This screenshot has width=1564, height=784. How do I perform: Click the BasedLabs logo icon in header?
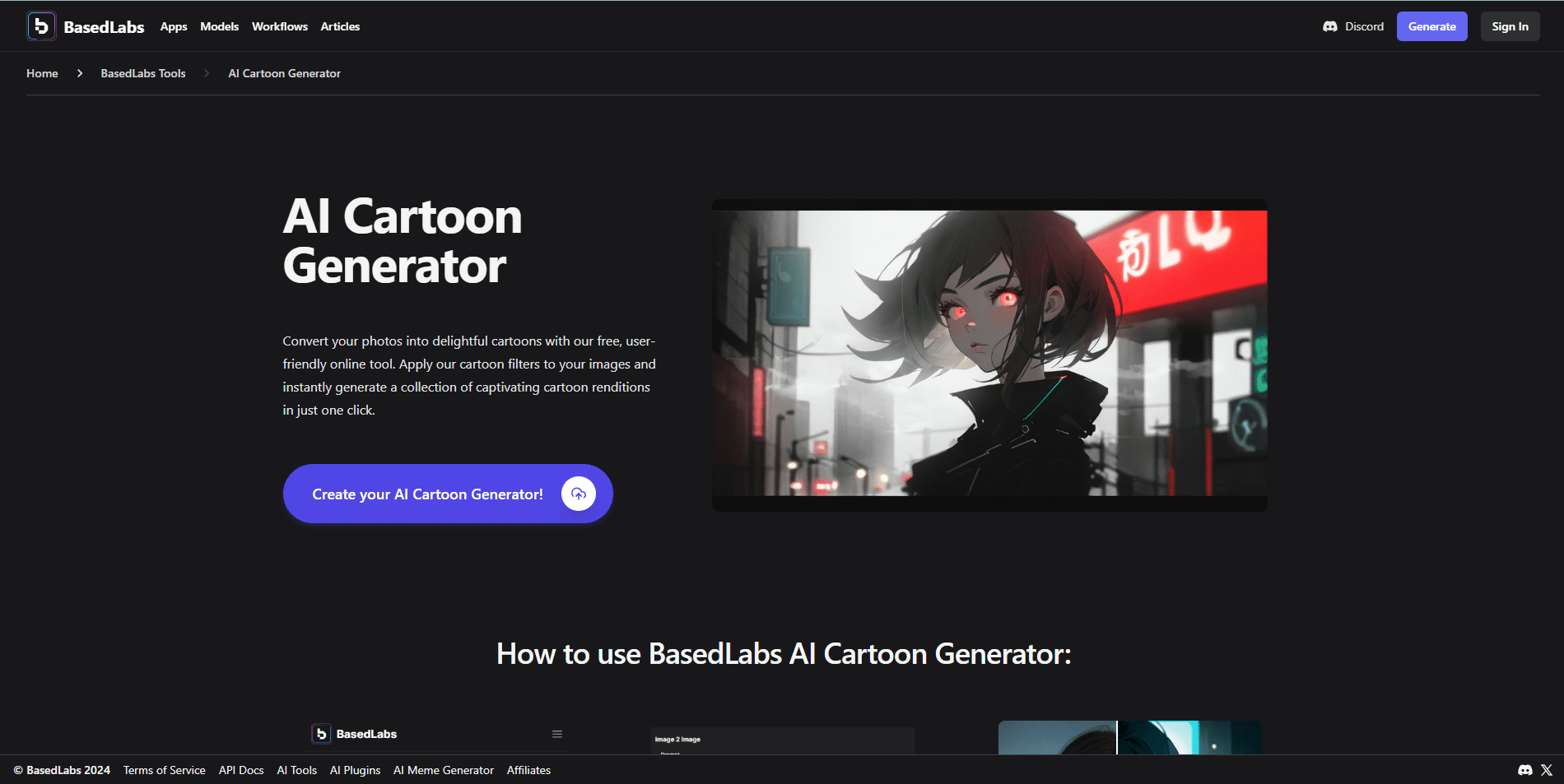[41, 26]
